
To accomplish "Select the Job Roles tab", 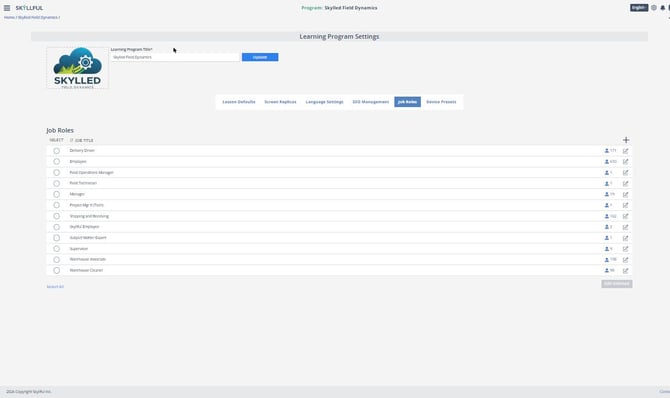I will (407, 102).
